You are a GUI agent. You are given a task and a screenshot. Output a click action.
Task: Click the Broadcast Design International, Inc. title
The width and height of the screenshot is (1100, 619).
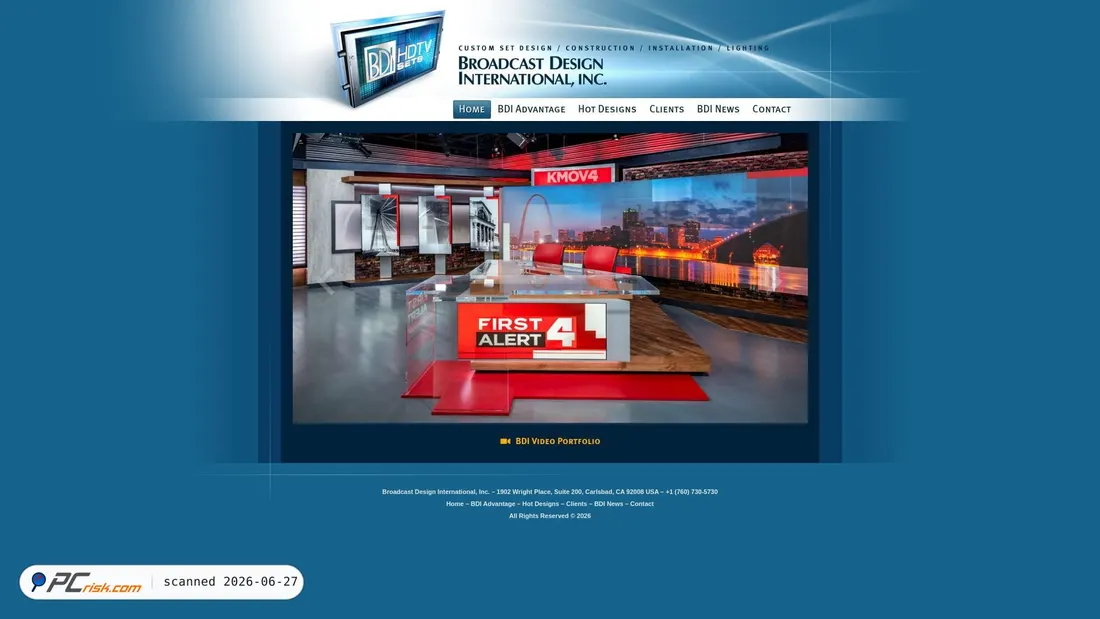pyautogui.click(x=532, y=71)
